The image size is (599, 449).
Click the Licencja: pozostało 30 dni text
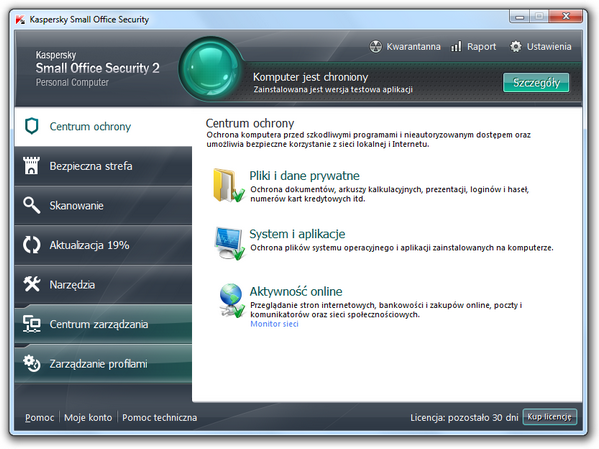464,418
